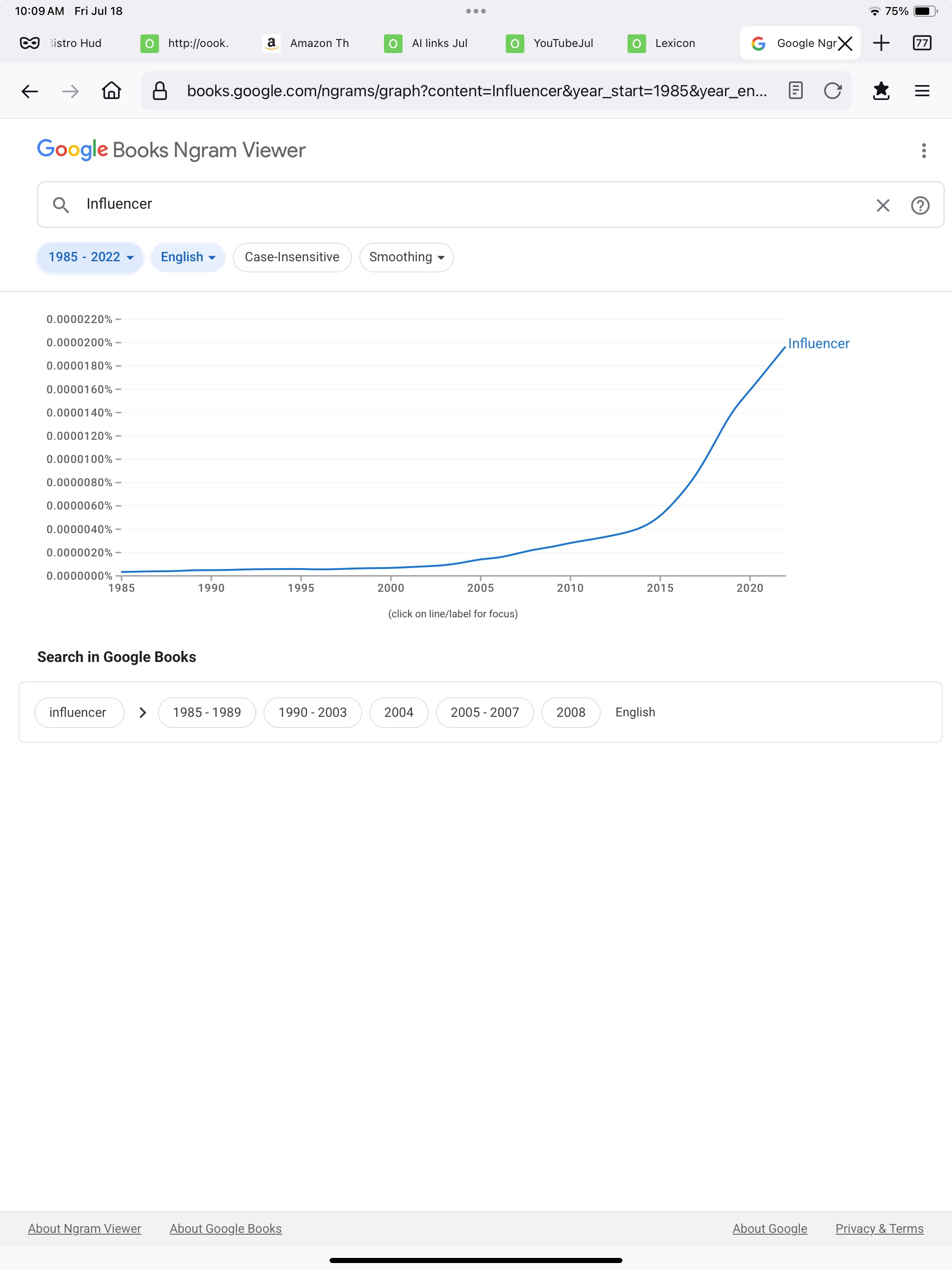Tap the browser back arrow
Screen dimensions: 952x1270
coord(29,91)
